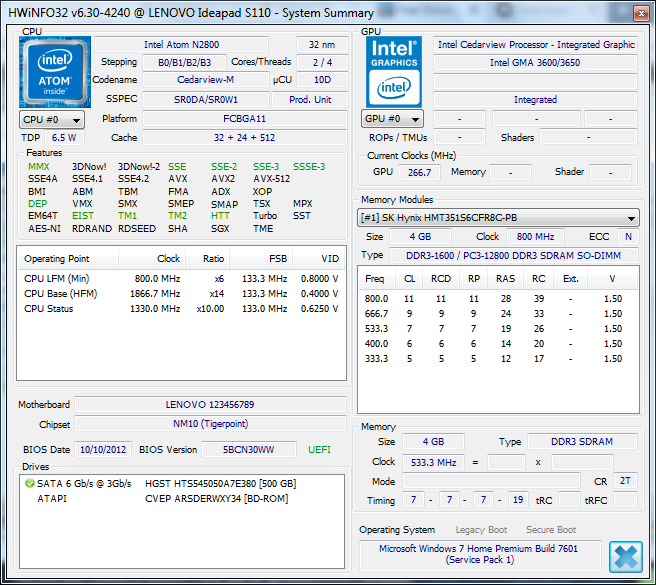Click the Secure Boot label

(551, 530)
